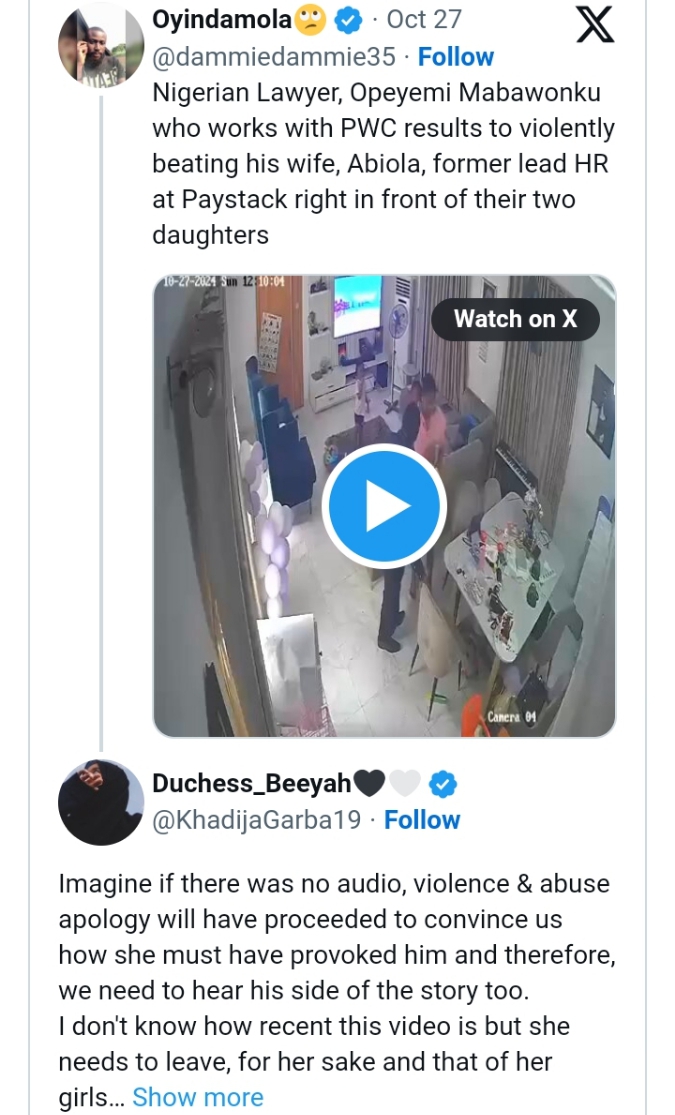
Task: Follow the @KhadijaGarba19 account
Action: point(422,820)
